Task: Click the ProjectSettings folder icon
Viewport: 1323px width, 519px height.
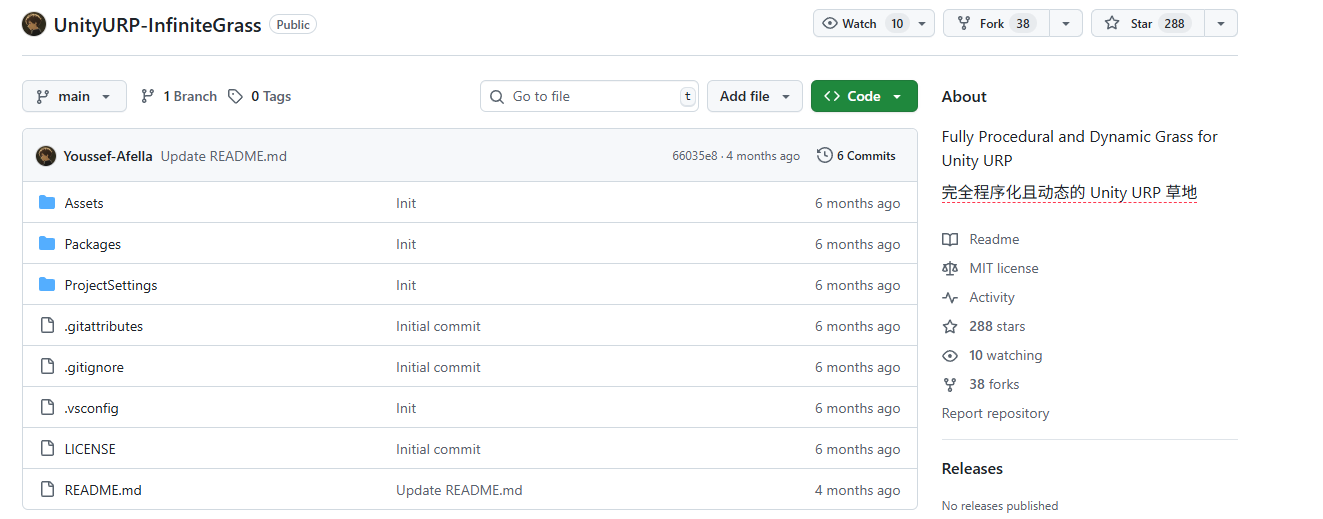Action: (47, 285)
